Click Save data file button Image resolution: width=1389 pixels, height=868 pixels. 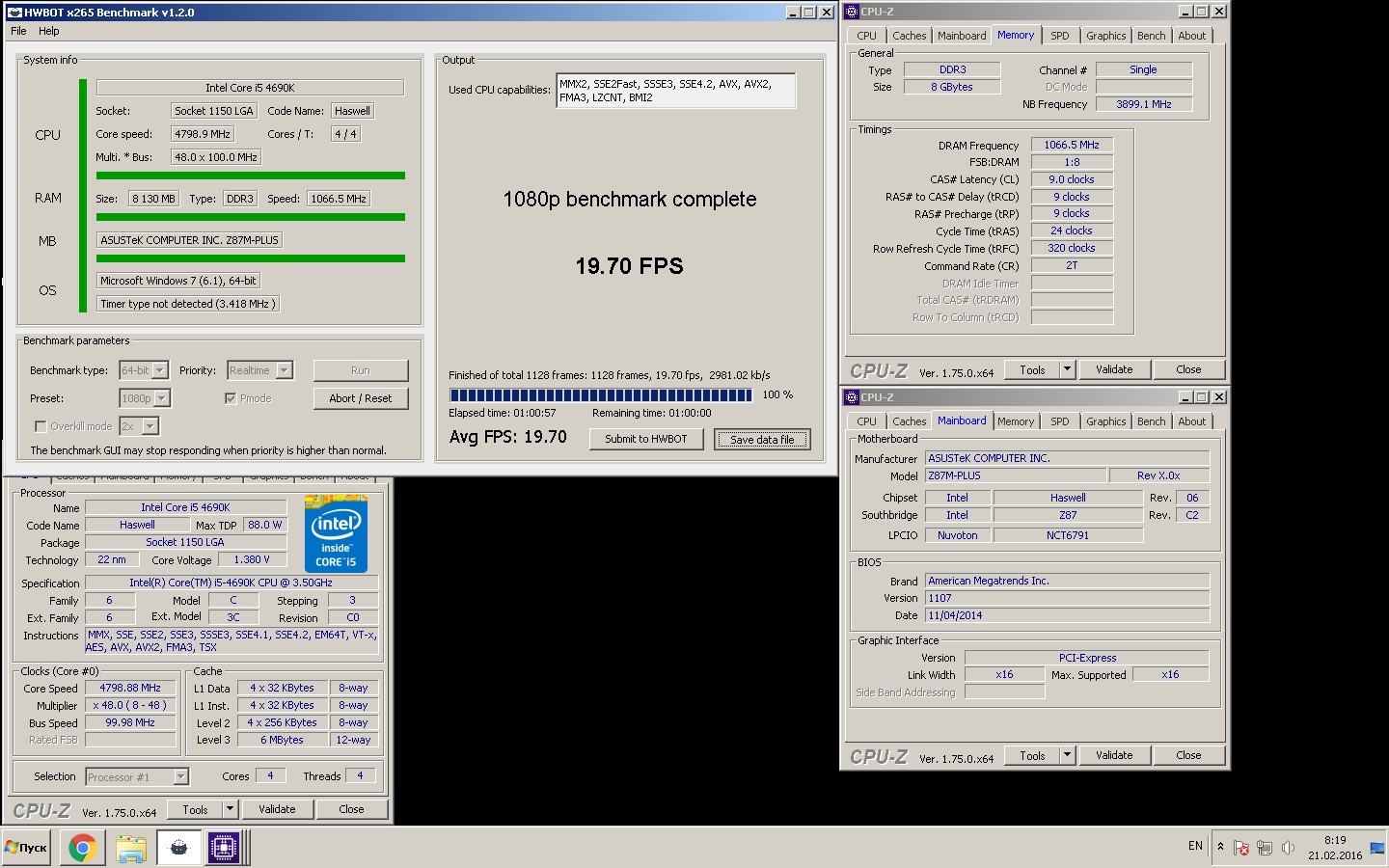(x=762, y=439)
